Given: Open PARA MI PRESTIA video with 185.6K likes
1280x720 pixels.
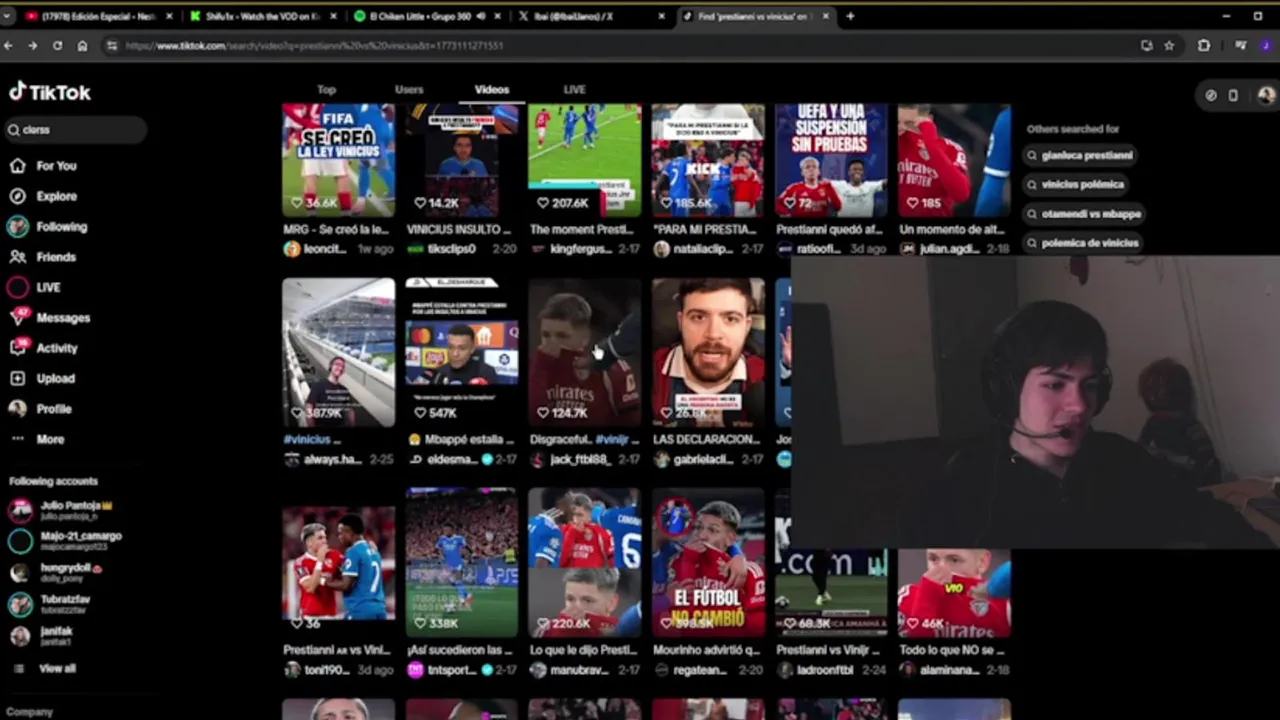Looking at the screenshot, I should coord(708,160).
